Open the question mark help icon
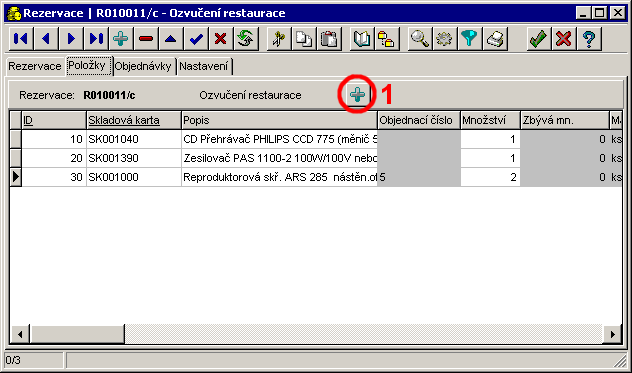Image resolution: width=632 pixels, height=373 pixels. (589, 39)
